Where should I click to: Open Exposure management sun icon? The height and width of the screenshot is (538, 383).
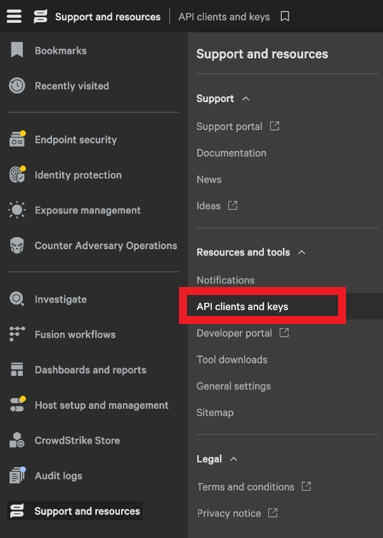tap(17, 210)
